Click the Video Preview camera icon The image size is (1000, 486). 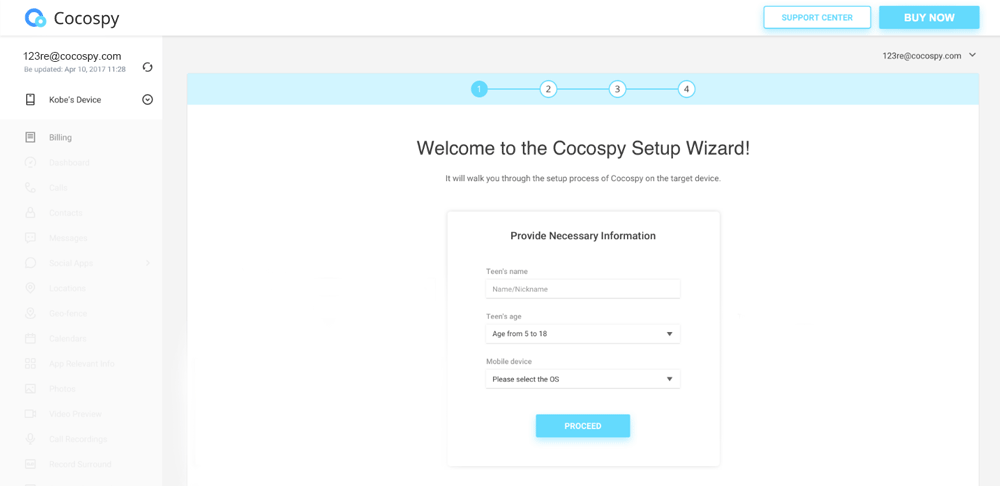click(x=30, y=414)
